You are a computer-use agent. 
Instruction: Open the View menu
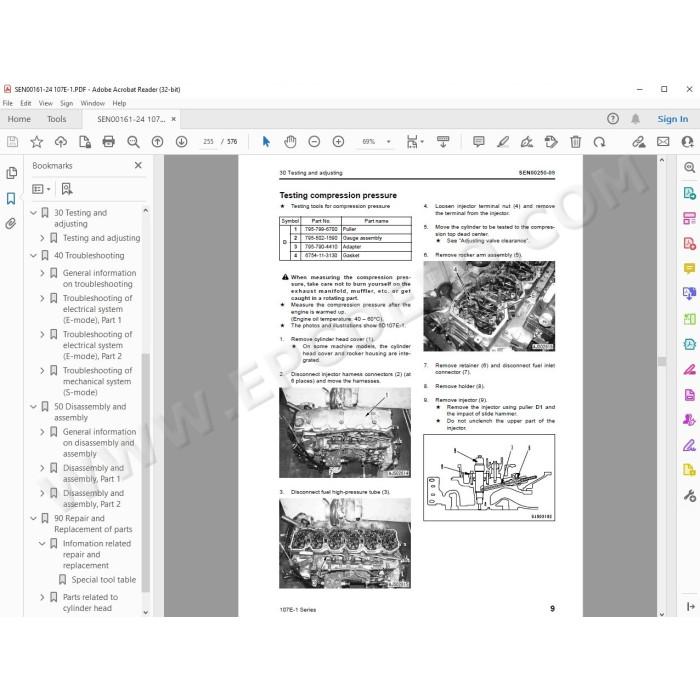46,103
